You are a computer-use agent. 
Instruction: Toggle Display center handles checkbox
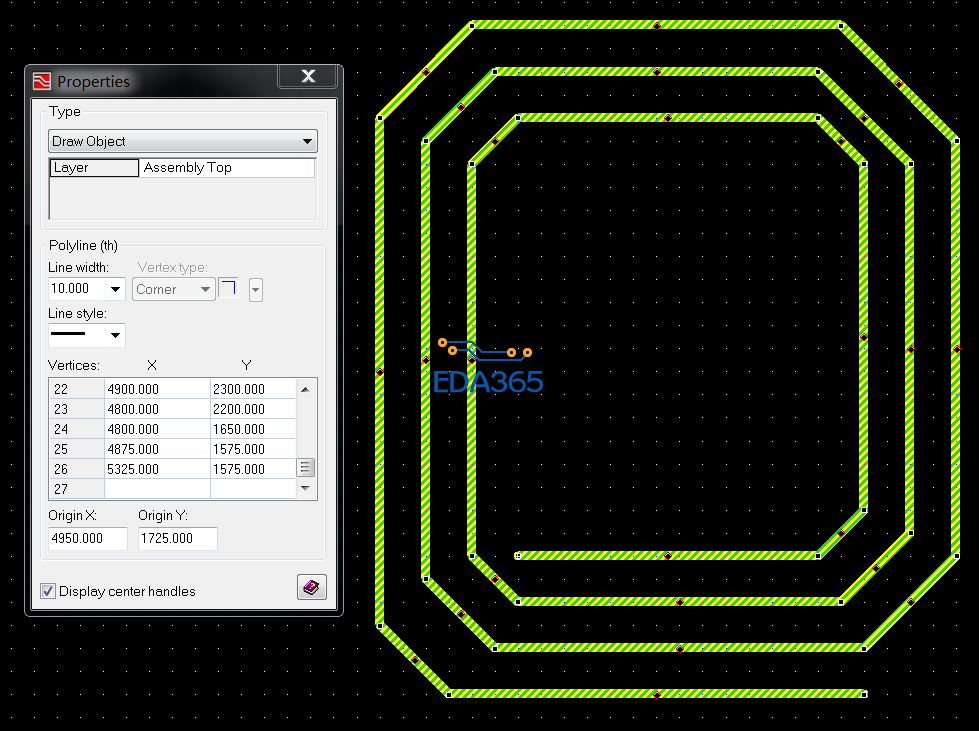47,591
